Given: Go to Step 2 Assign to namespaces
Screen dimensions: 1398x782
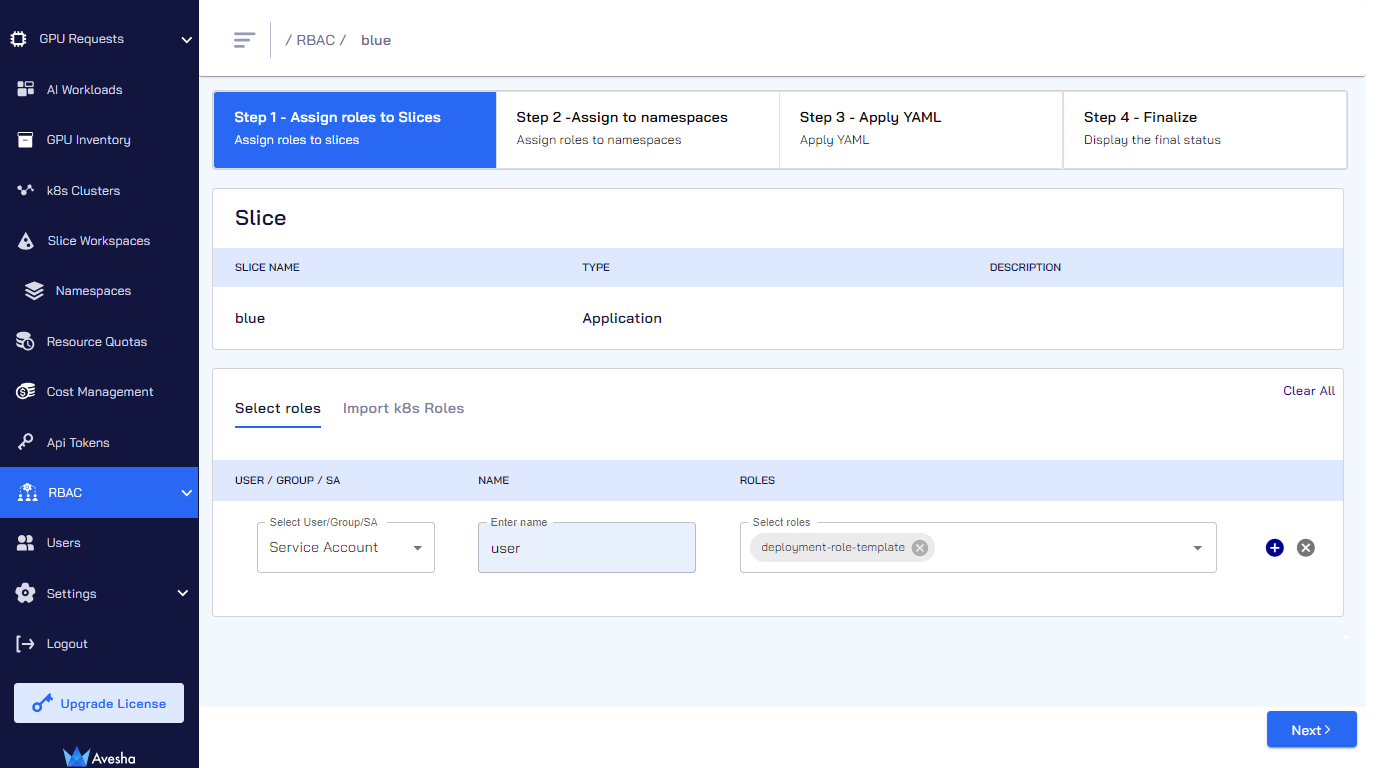Looking at the screenshot, I should (638, 130).
